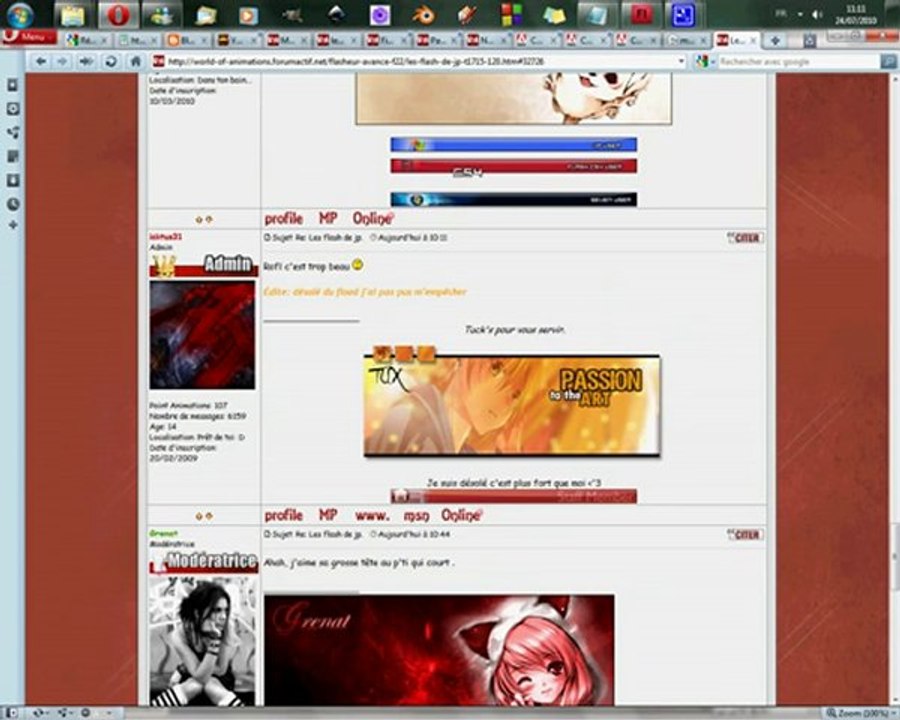This screenshot has height=720, width=900.
Task: Click the FR language indicator
Action: coord(781,14)
